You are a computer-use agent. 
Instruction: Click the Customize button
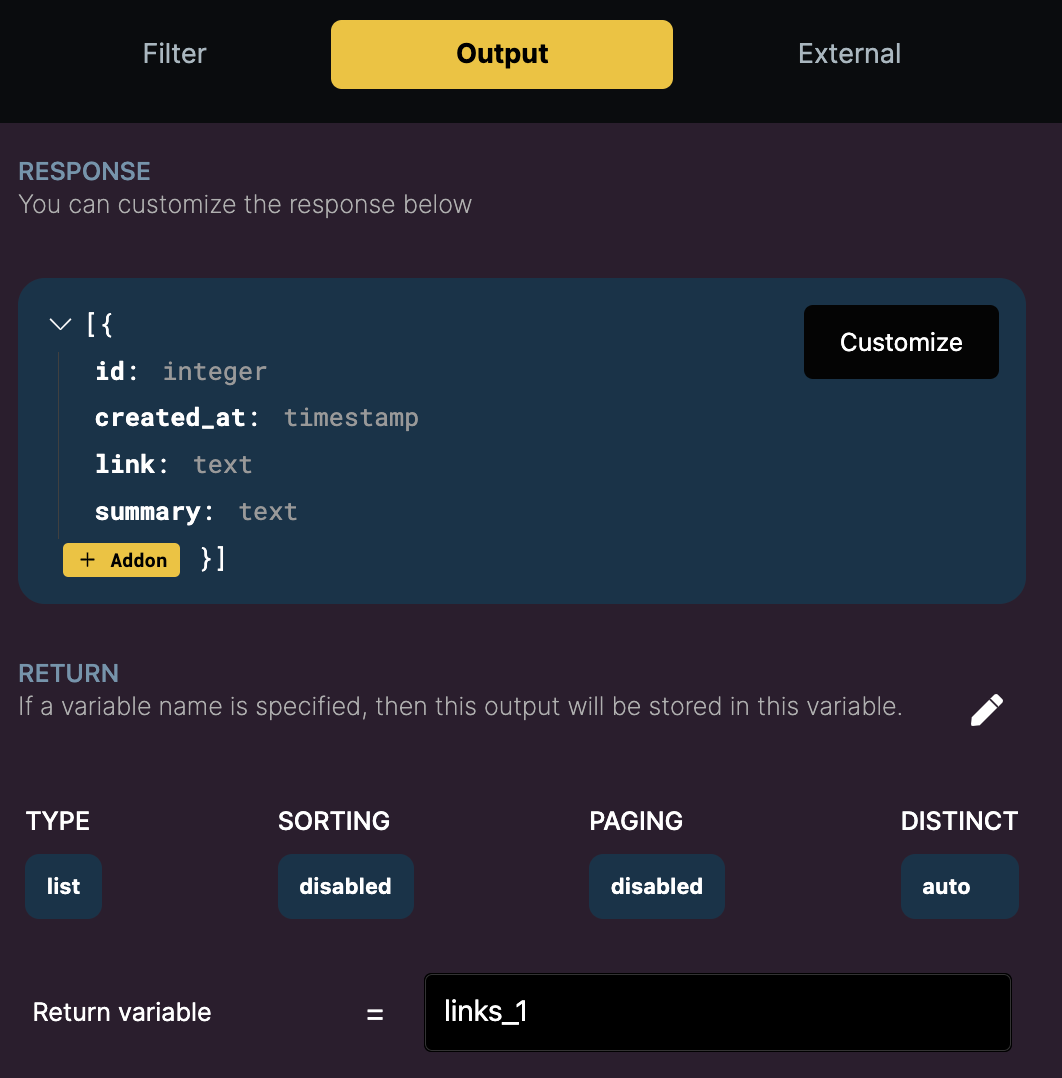(x=901, y=342)
